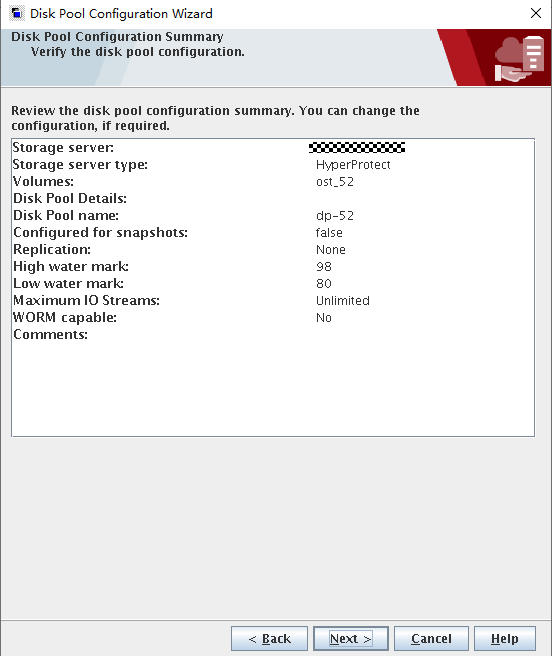Click the wizard app icon in title bar
The height and width of the screenshot is (656, 552).
(16, 13)
